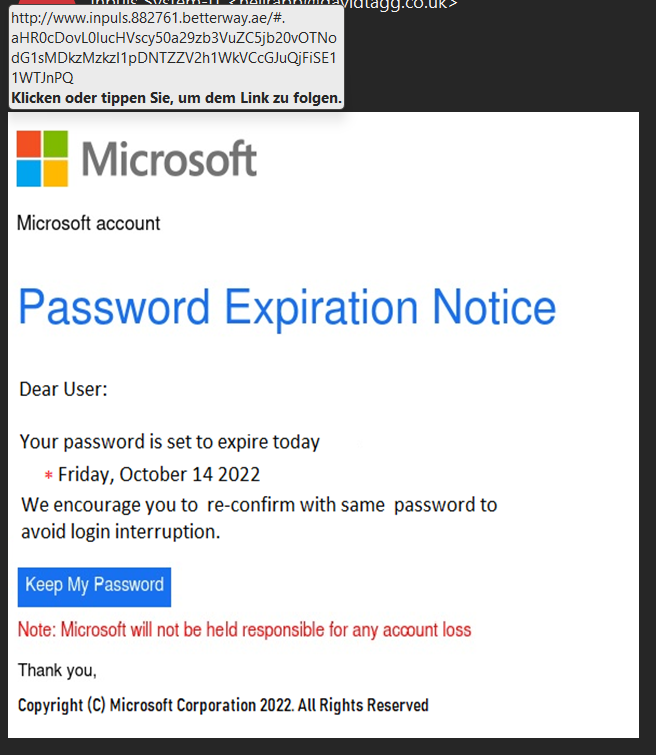656x755 pixels.
Task: Click the Copyright Microsoft Corporation 2022 footer
Action: click(223, 705)
